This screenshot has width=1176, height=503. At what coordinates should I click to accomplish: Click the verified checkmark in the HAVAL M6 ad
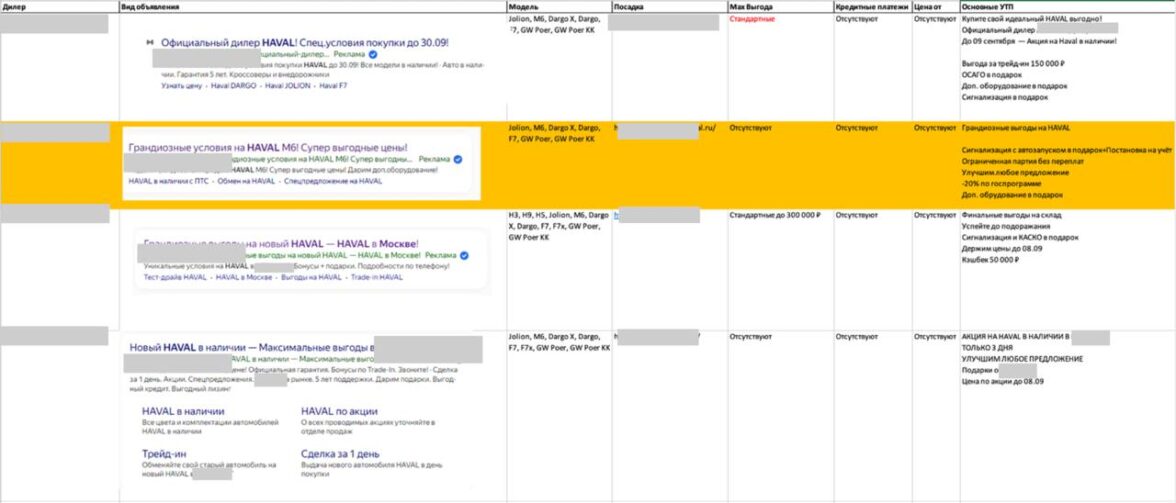458,160
